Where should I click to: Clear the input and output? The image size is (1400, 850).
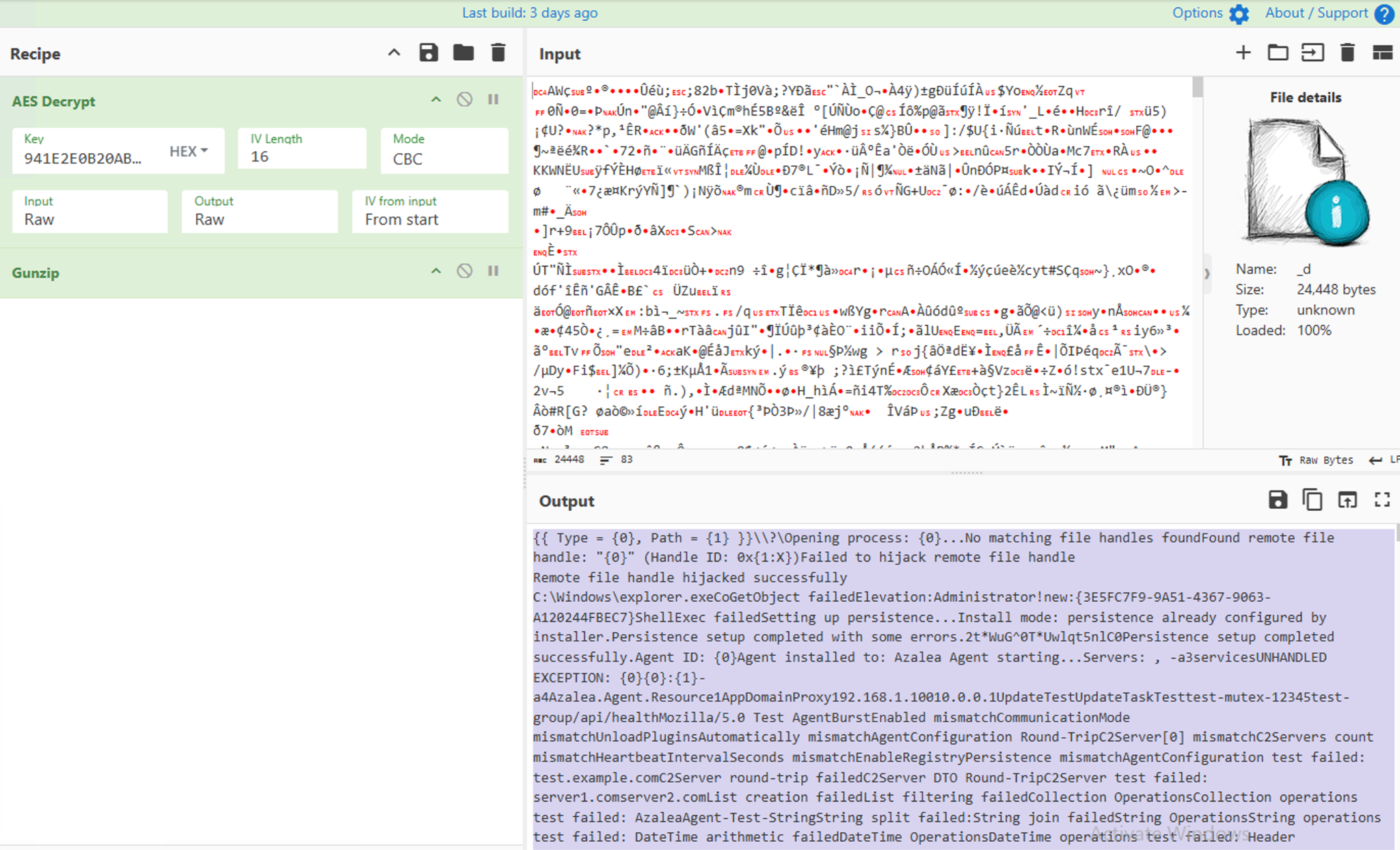[1347, 53]
